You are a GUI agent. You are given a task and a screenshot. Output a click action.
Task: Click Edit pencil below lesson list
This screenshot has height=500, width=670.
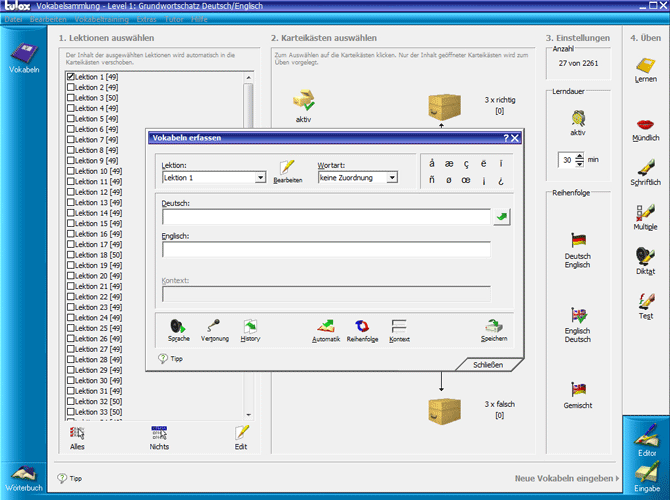point(241,438)
